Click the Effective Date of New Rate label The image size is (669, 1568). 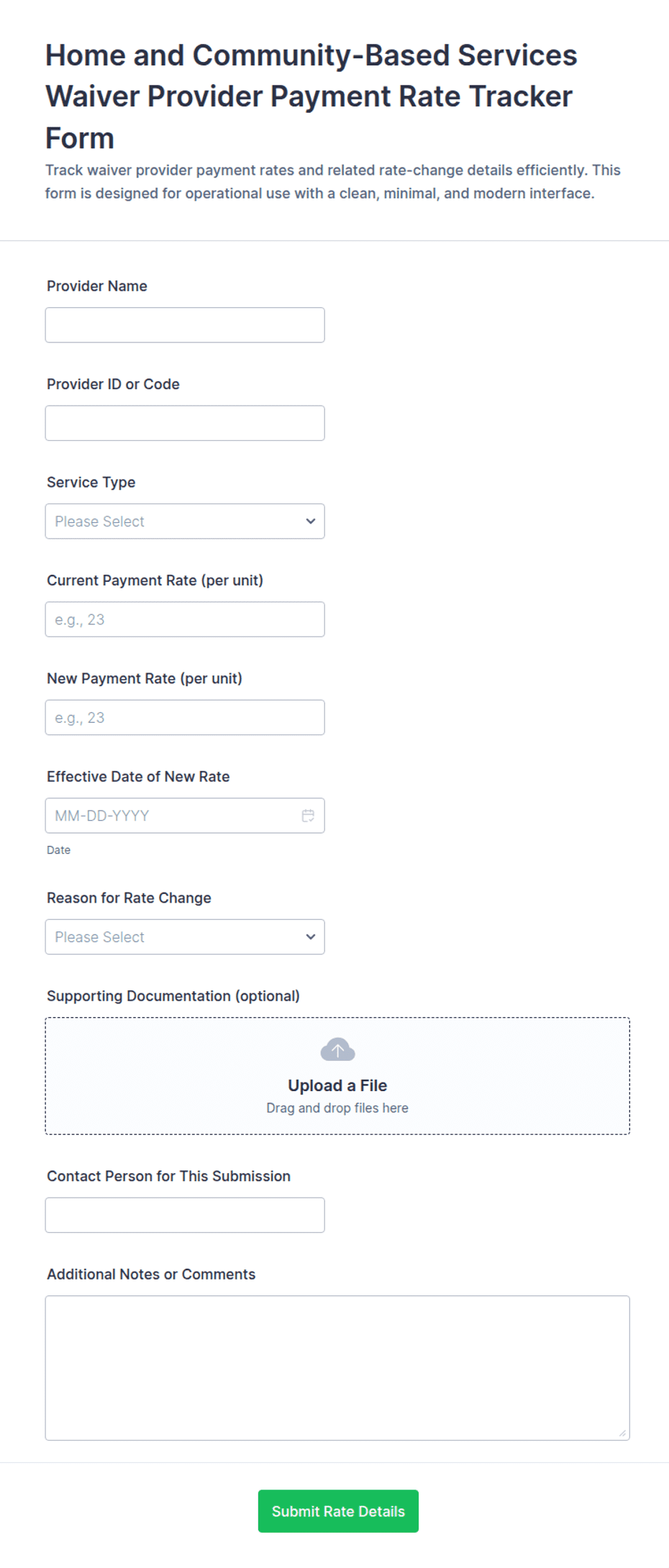138,777
